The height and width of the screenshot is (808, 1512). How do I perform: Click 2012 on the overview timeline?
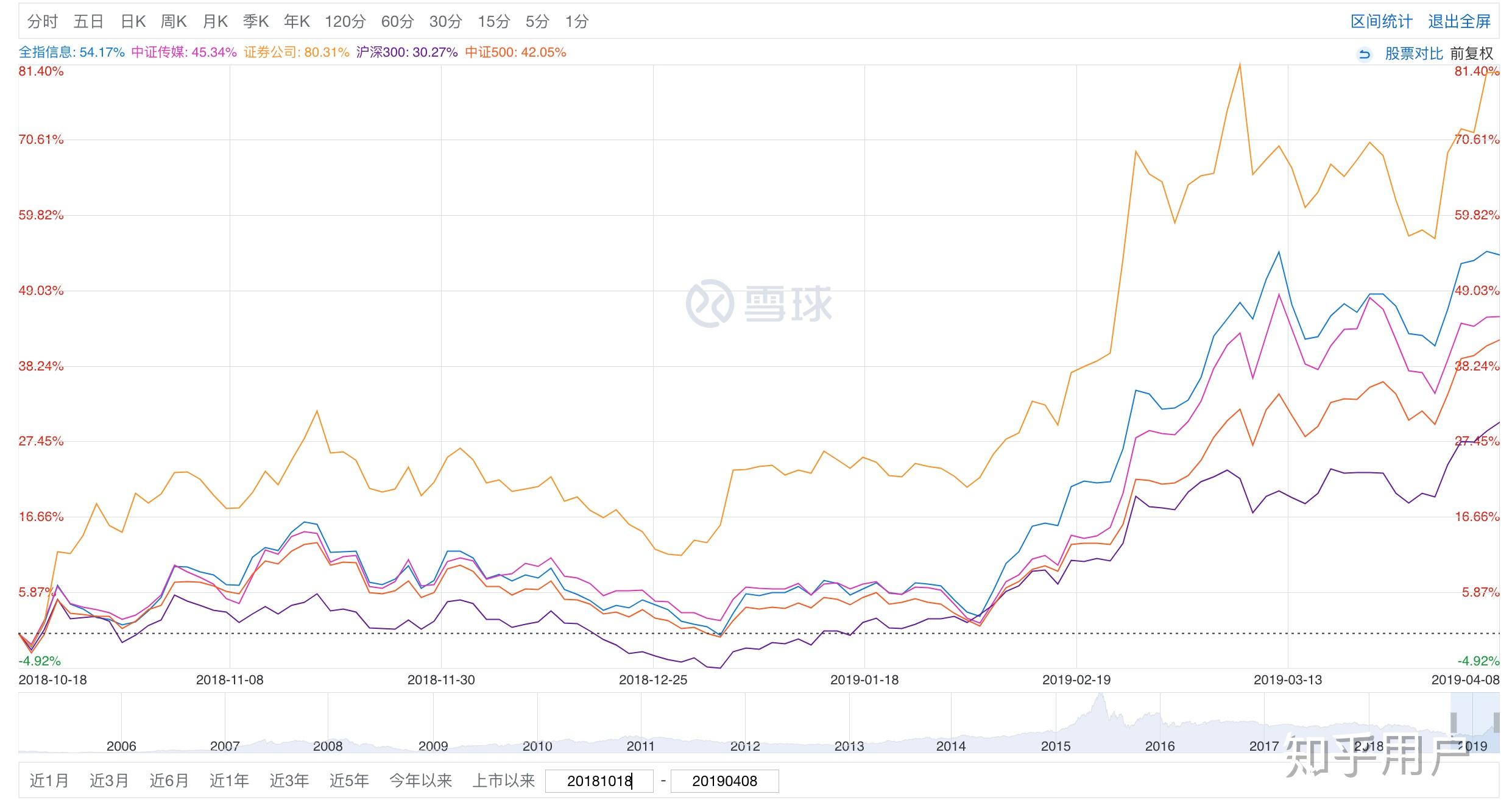745,746
